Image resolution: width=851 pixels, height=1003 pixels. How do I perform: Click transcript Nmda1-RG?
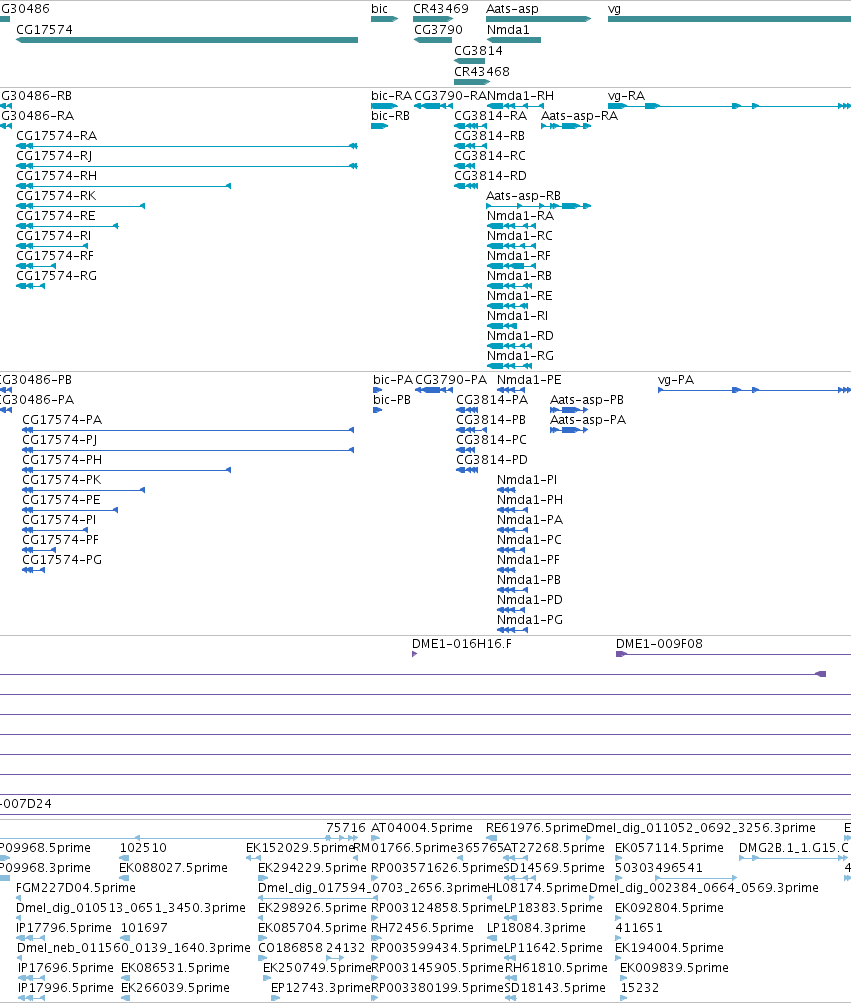pyautogui.click(x=520, y=355)
